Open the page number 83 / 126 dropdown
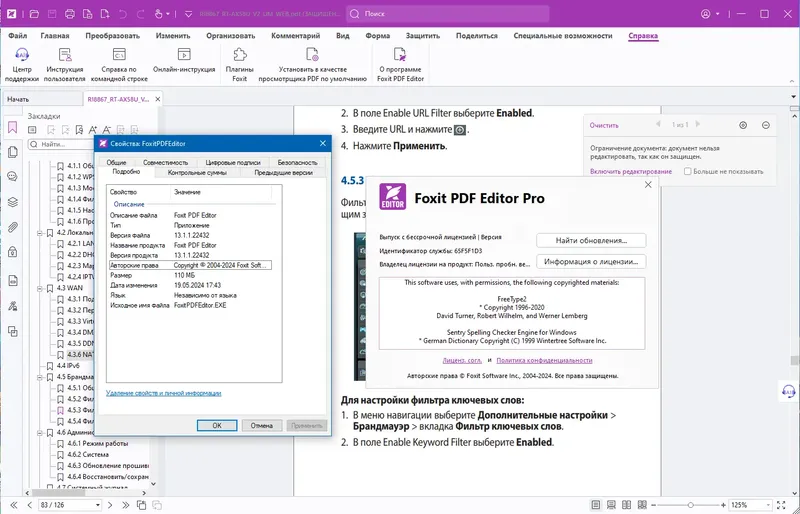Screen dimensions: 800x514 (x=97, y=505)
